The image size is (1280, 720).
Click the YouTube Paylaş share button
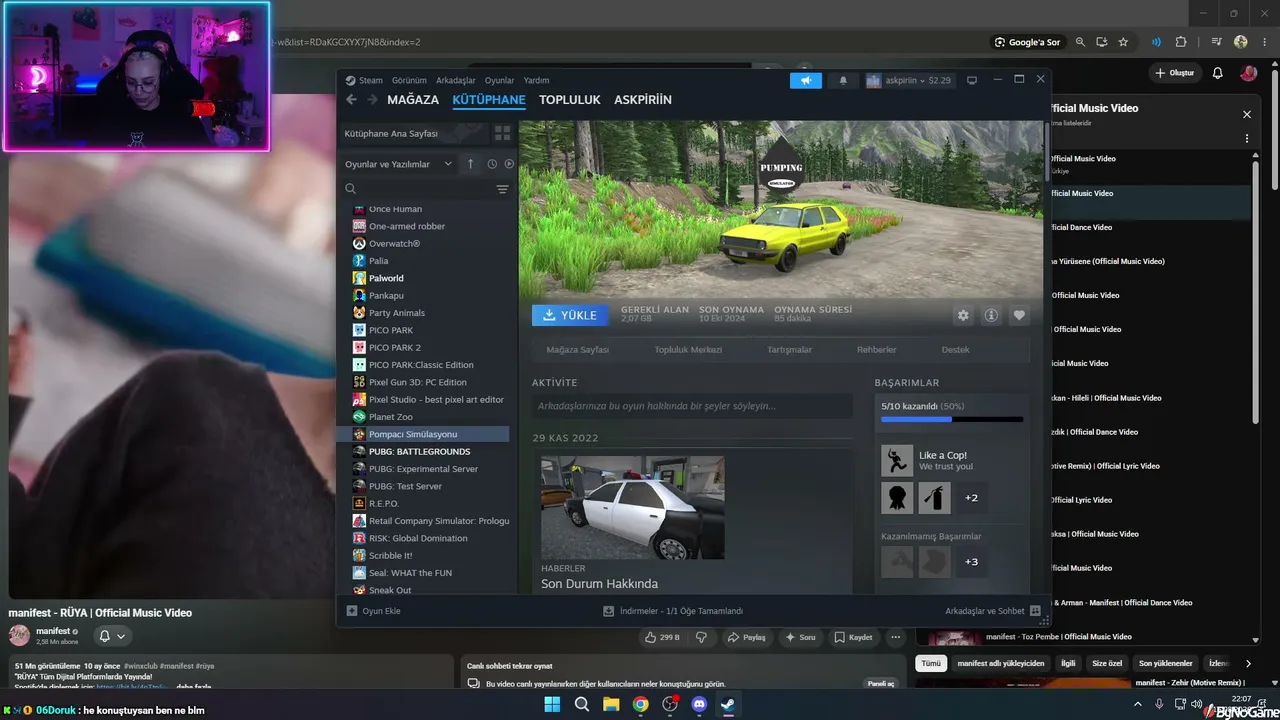tap(746, 637)
